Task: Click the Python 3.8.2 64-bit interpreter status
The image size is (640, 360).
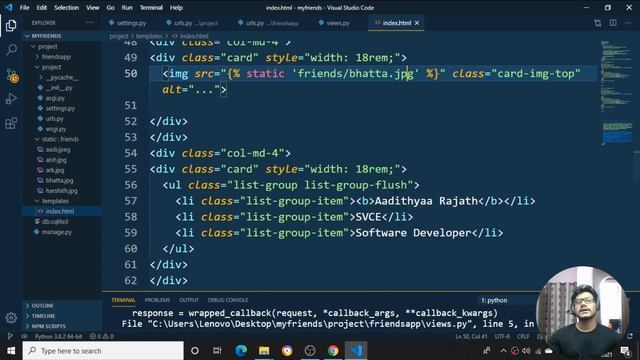Action: (58, 336)
